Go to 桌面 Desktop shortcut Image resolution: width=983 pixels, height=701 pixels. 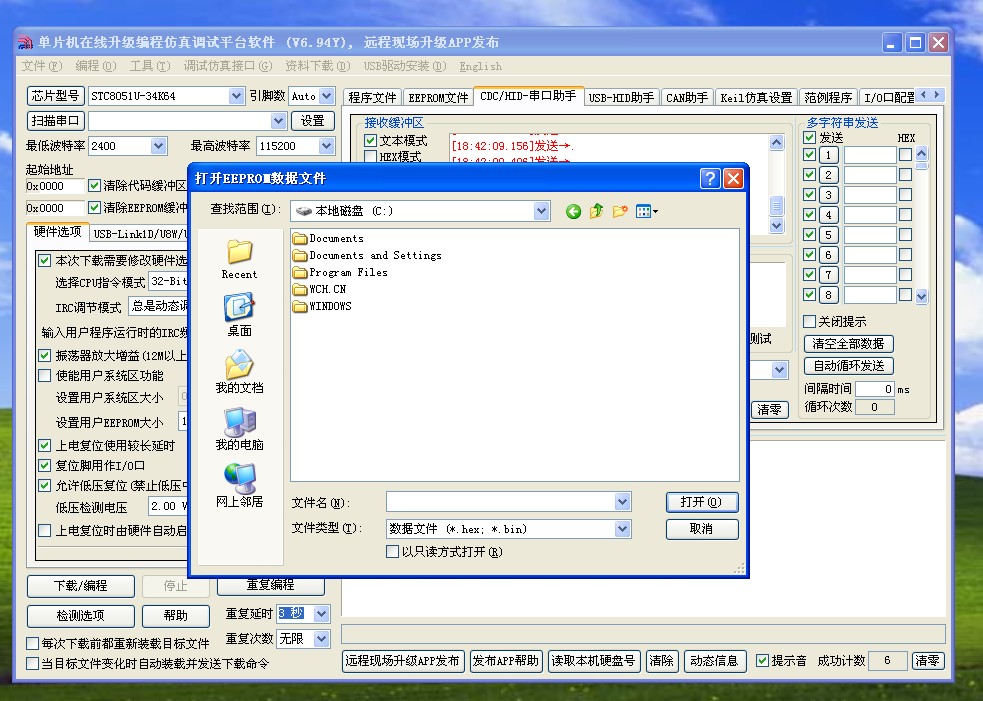(x=239, y=315)
